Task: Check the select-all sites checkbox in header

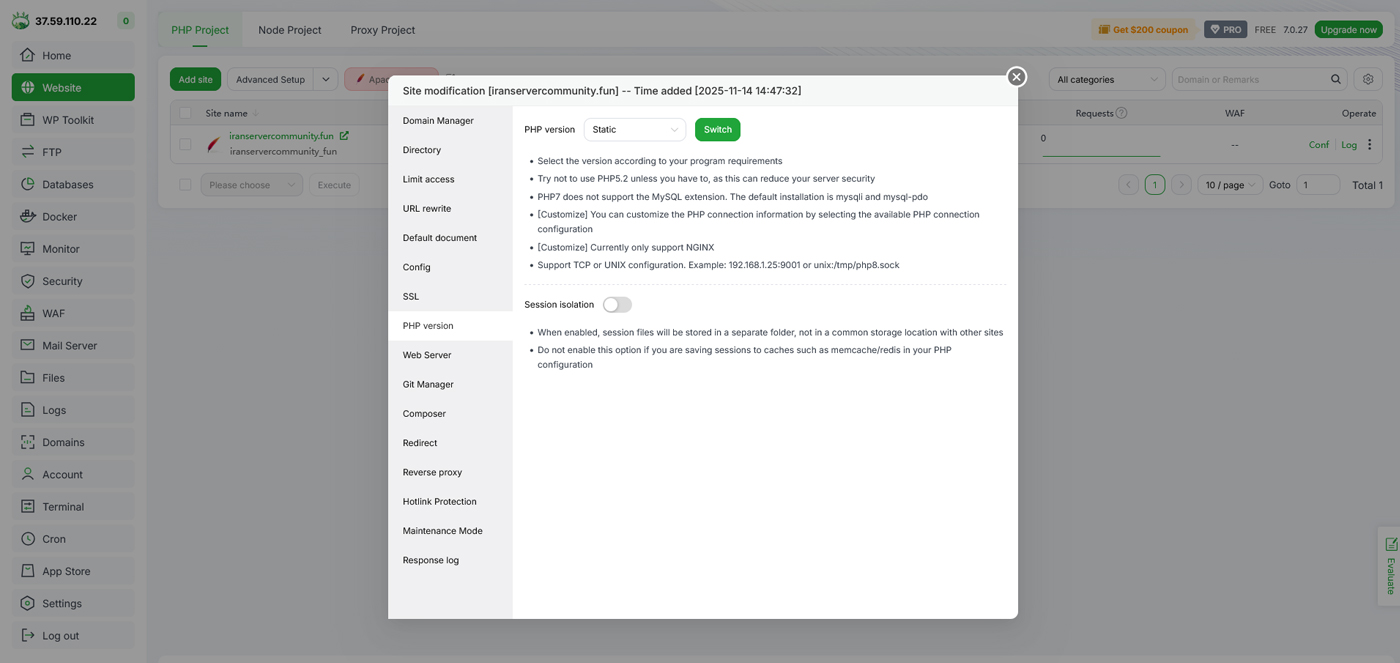Action: pos(185,113)
